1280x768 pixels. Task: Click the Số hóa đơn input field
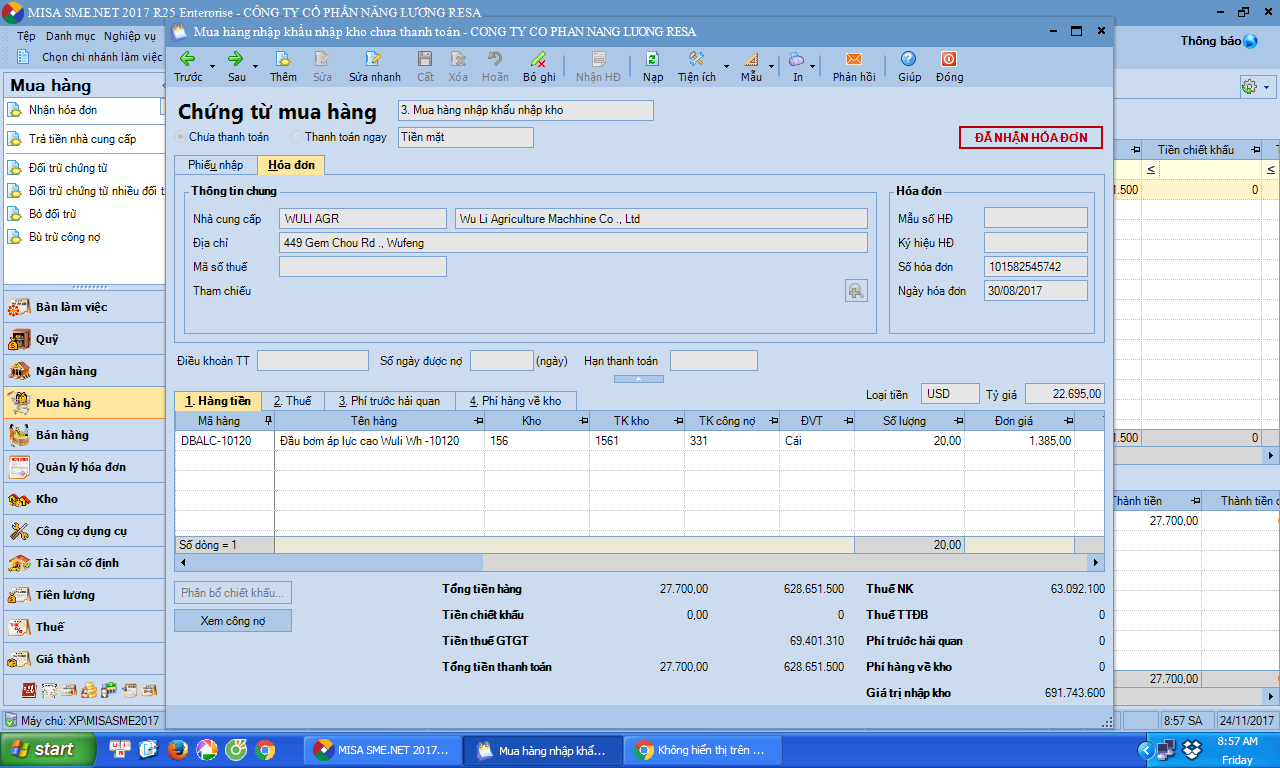point(1036,267)
